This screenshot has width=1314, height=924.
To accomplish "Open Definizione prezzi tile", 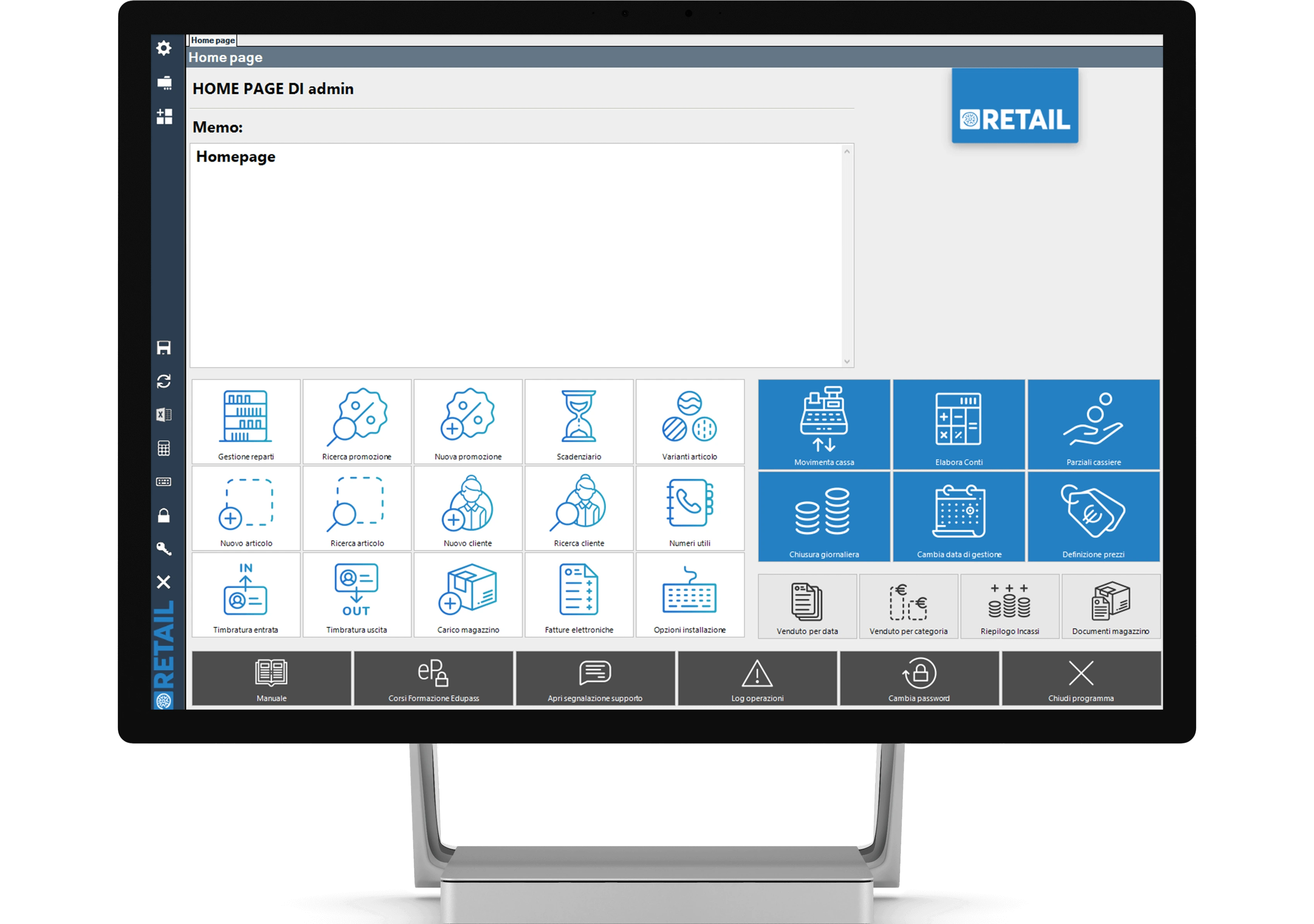I will [1094, 517].
